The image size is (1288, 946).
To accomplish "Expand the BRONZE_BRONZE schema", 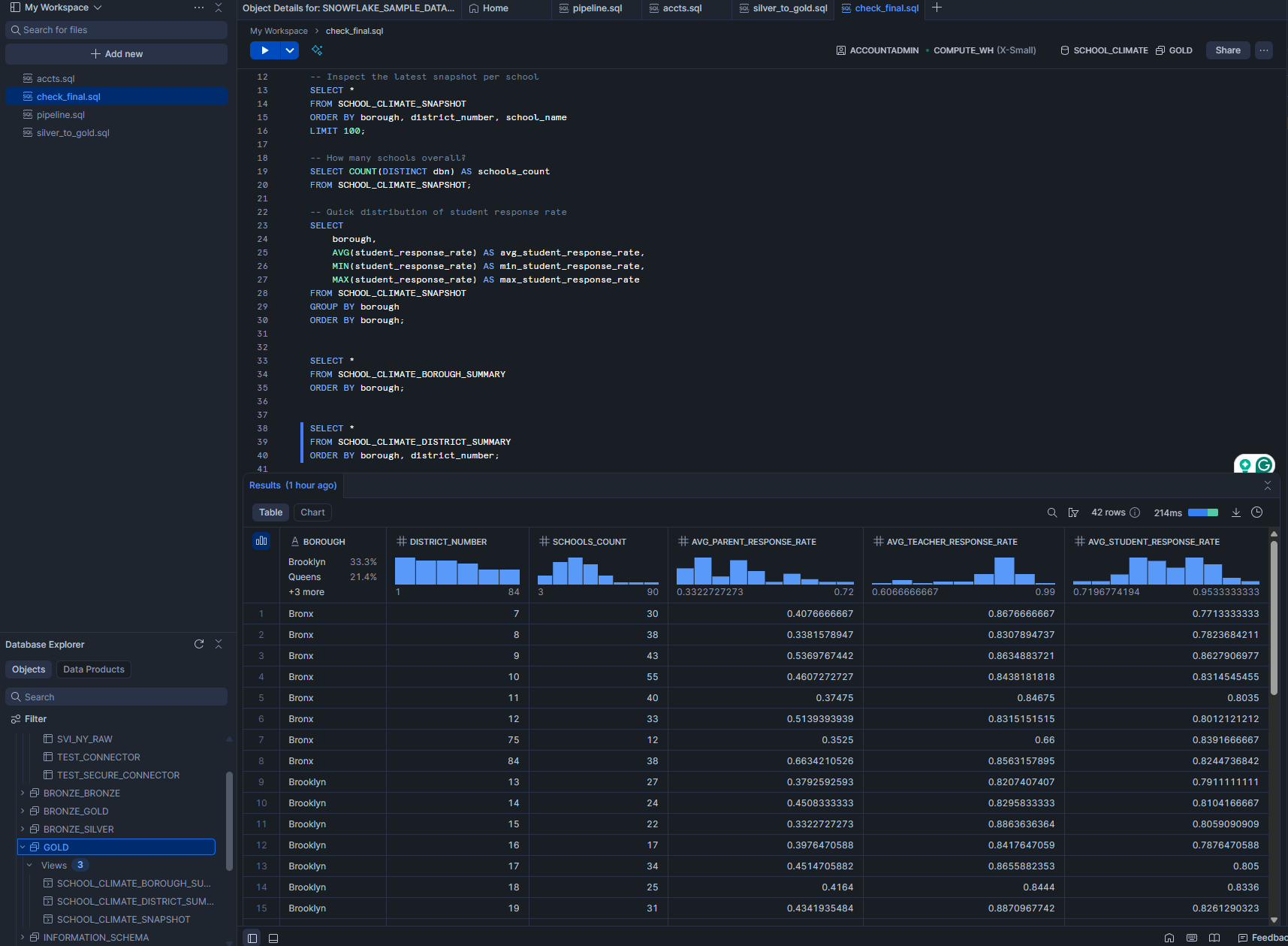I will (x=23, y=793).
